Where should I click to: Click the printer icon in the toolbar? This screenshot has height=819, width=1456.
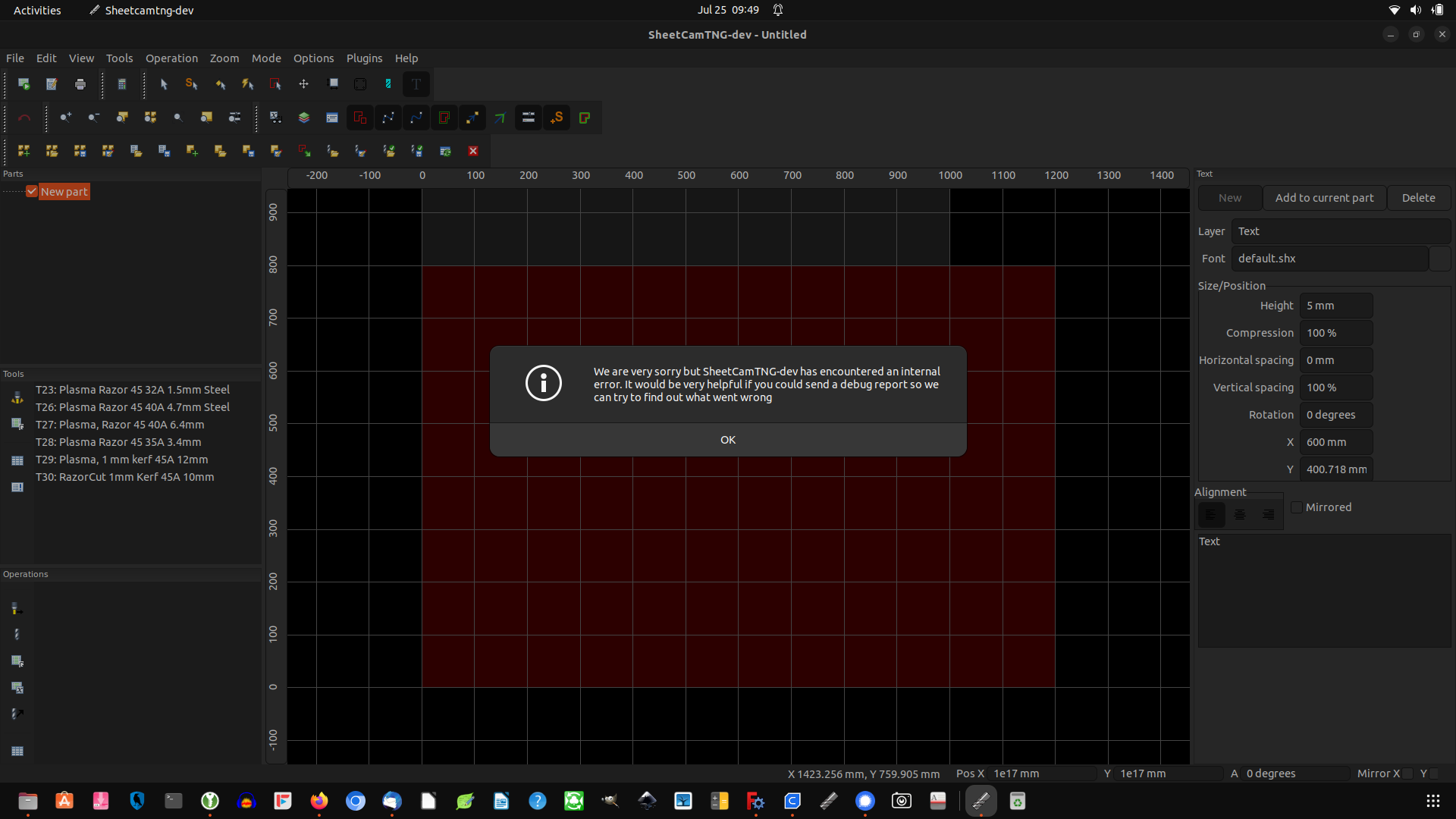tap(80, 84)
